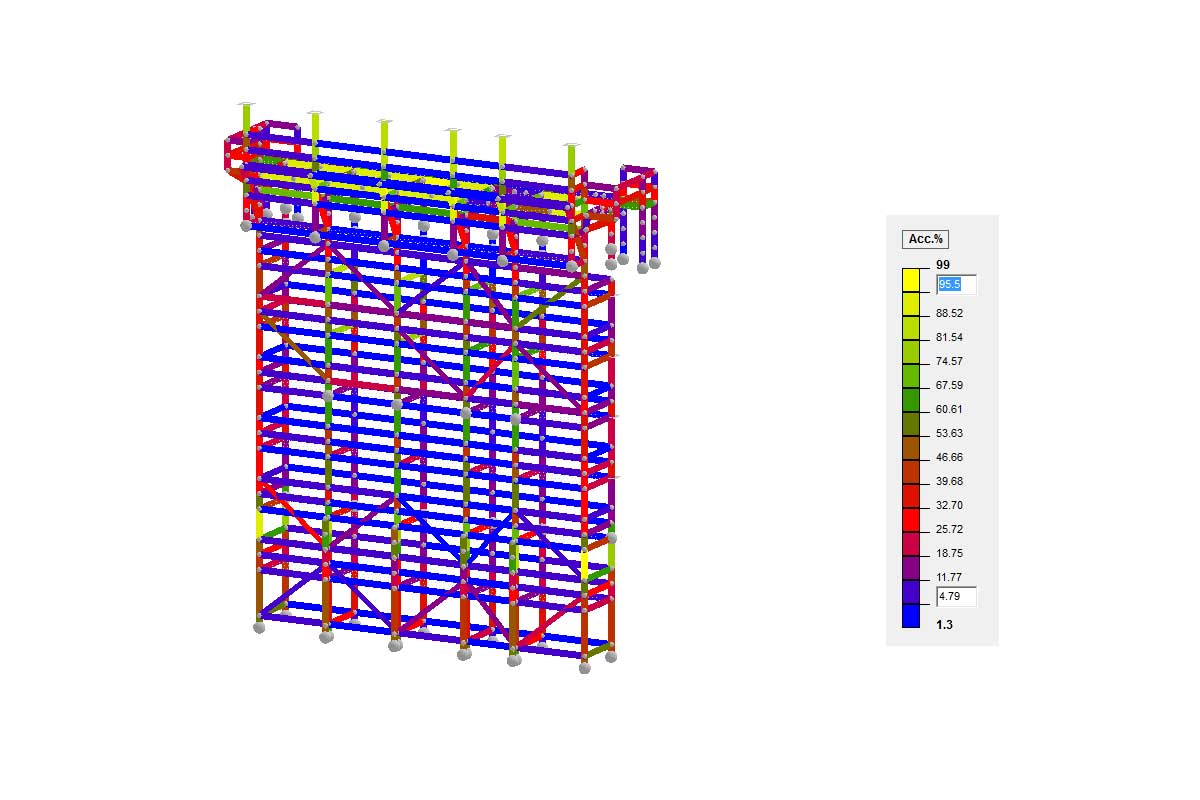Click the 88.52 legend value

(x=949, y=313)
